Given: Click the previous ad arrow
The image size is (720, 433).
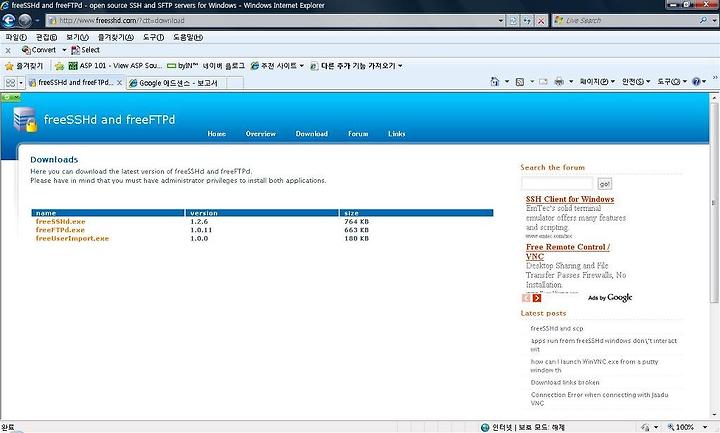Looking at the screenshot, I should click(526, 298).
